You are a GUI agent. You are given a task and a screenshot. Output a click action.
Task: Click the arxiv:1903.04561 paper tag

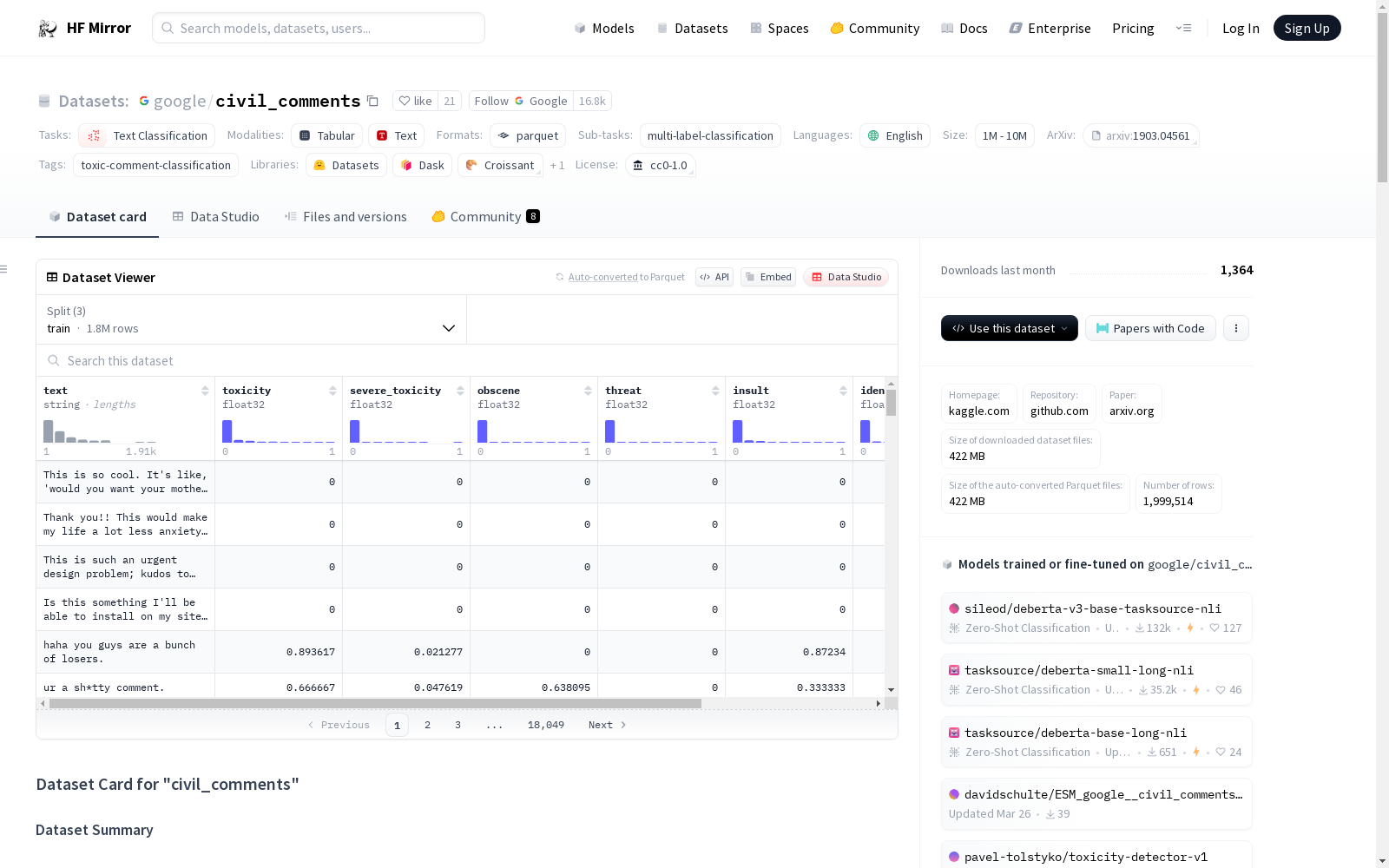(1141, 135)
